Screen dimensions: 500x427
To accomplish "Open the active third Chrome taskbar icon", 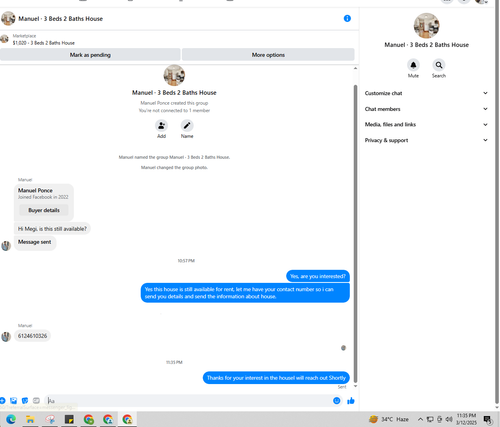I will [x=127, y=419].
